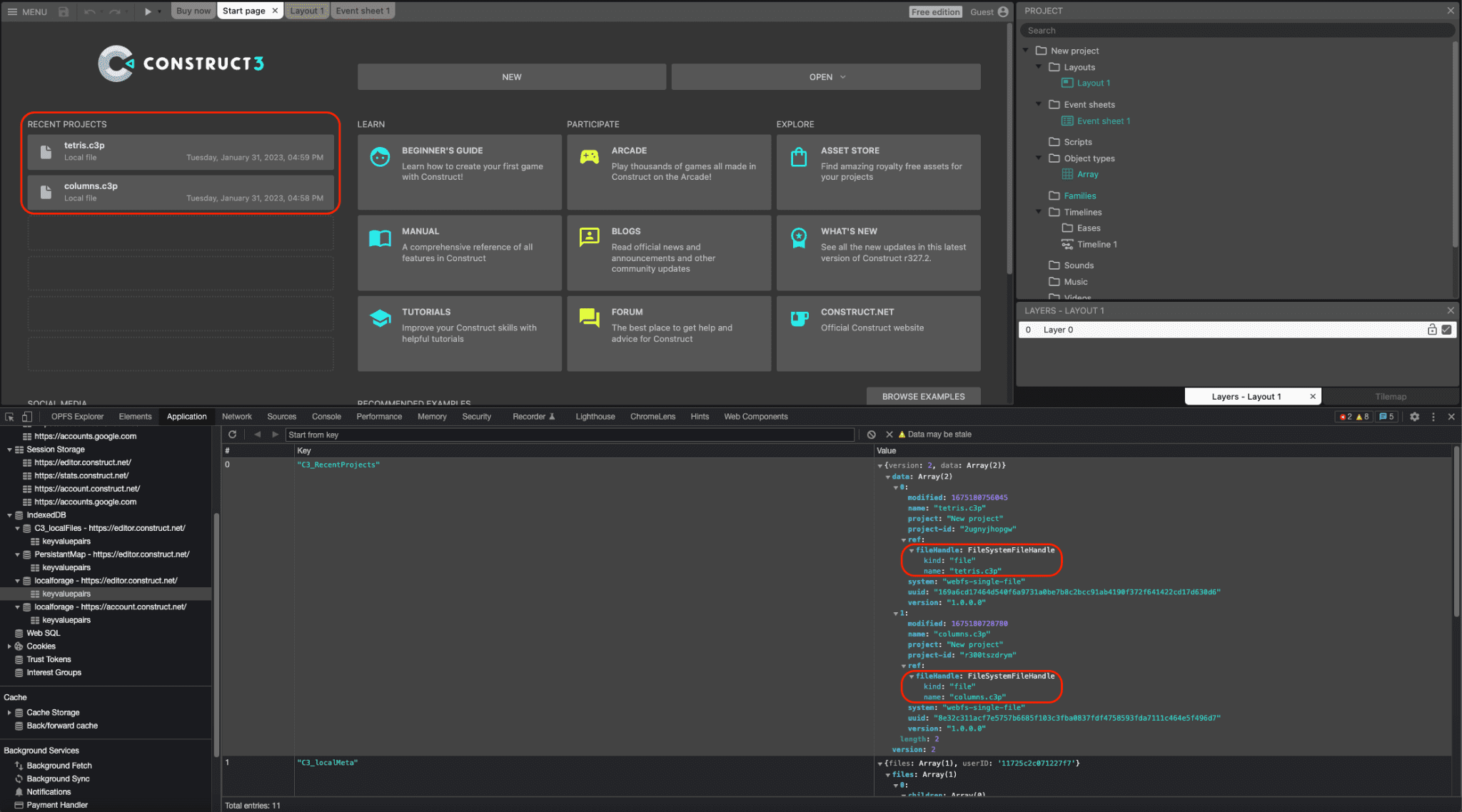Click Browse Examples button
The image size is (1462, 812).
[923, 394]
